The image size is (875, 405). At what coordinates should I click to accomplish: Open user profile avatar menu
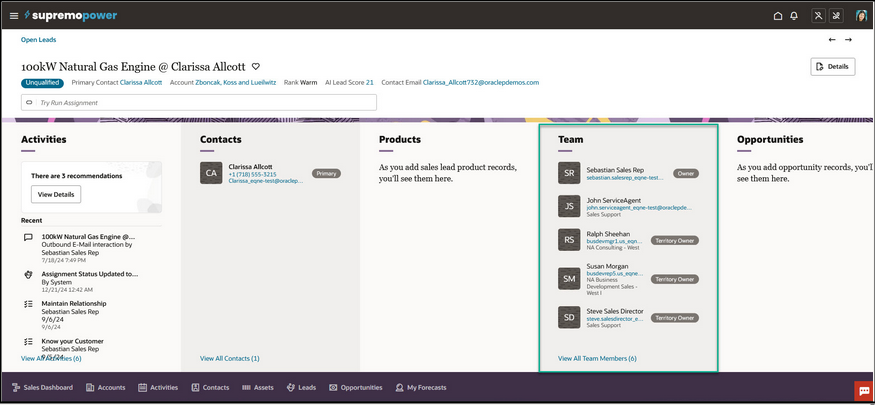[x=861, y=16]
